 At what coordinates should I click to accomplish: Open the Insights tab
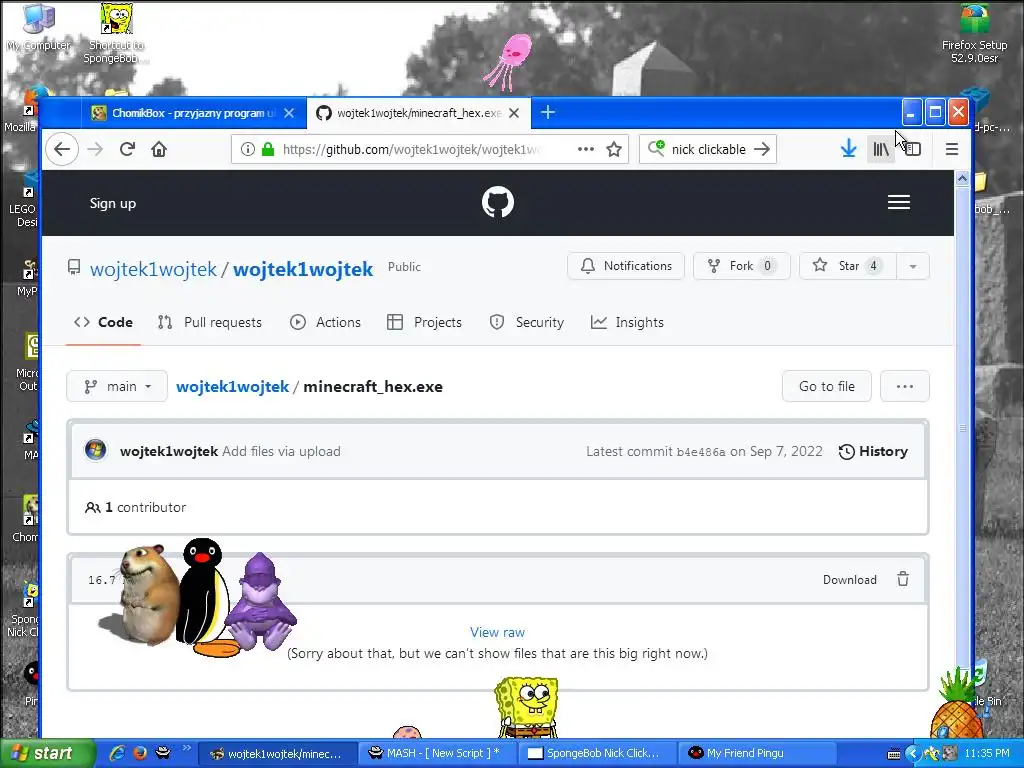[x=627, y=322]
